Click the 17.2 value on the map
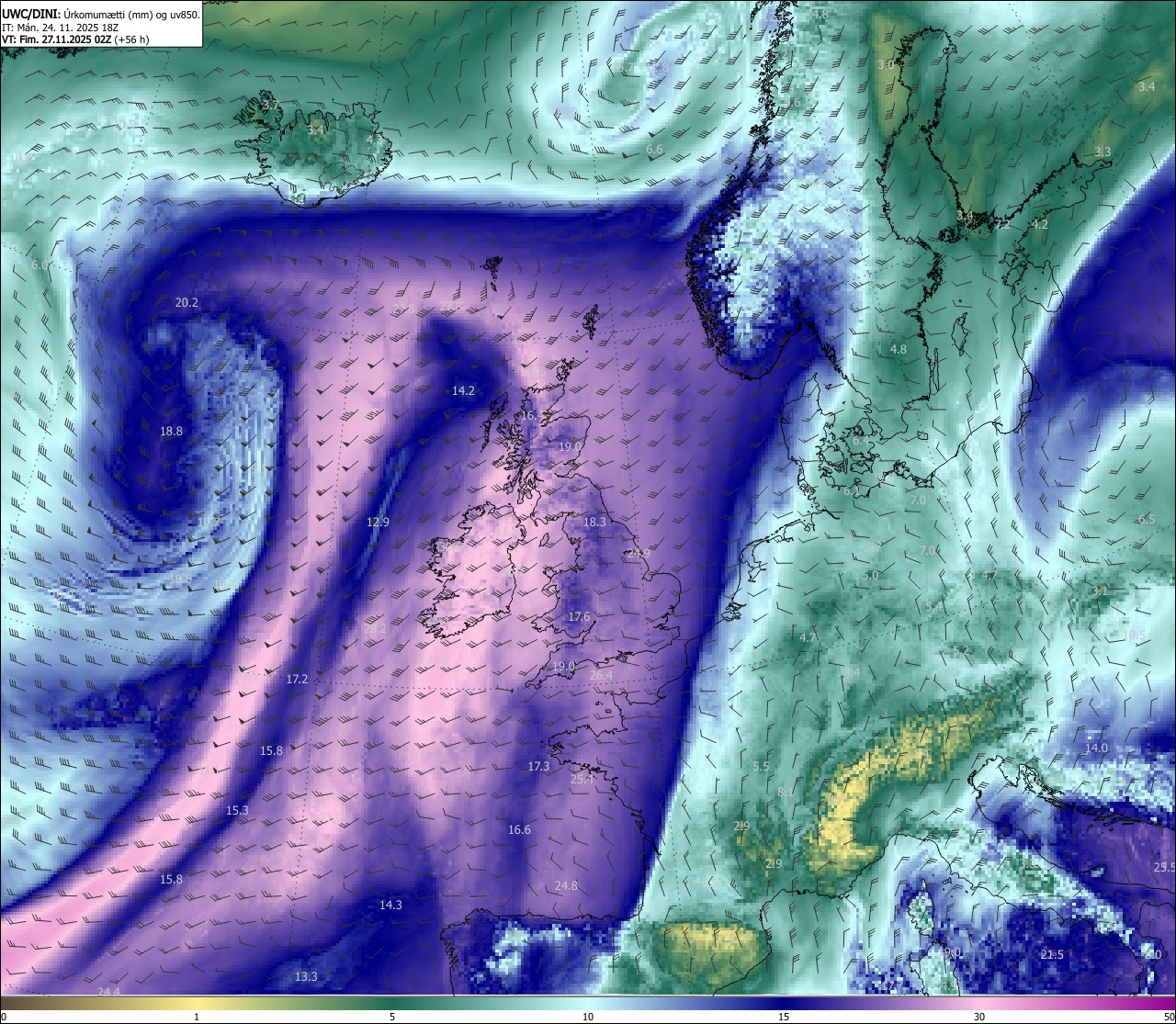 pos(297,679)
